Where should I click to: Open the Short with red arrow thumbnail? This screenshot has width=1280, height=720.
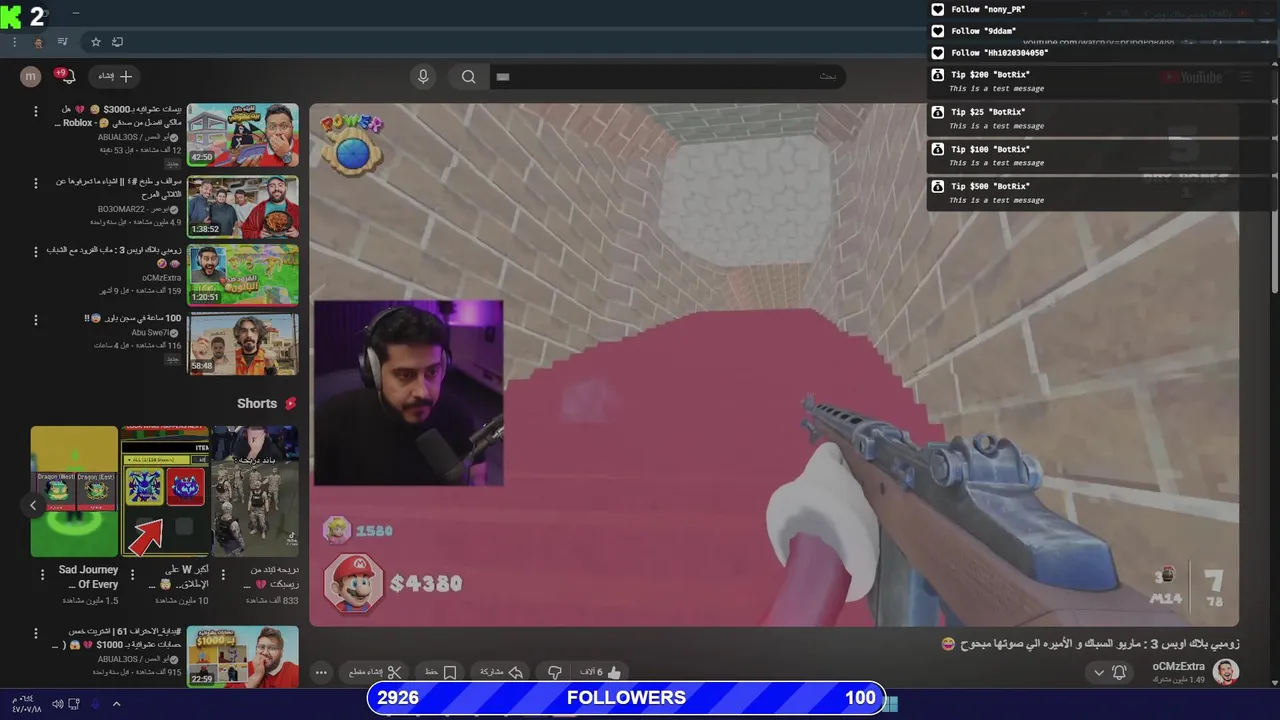(164, 491)
